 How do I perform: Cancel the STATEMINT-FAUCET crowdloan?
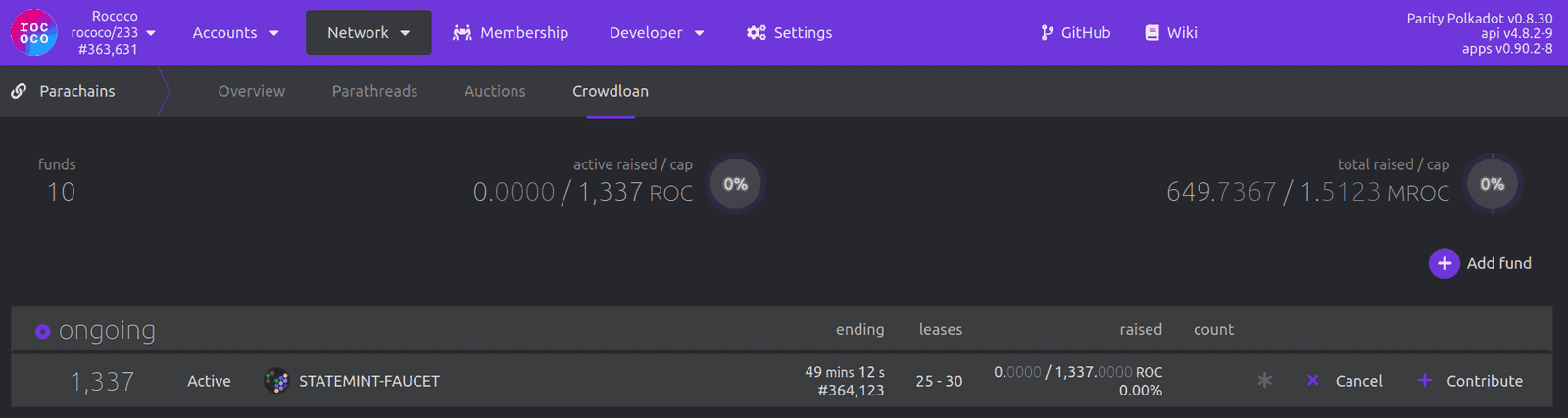[1346, 381]
